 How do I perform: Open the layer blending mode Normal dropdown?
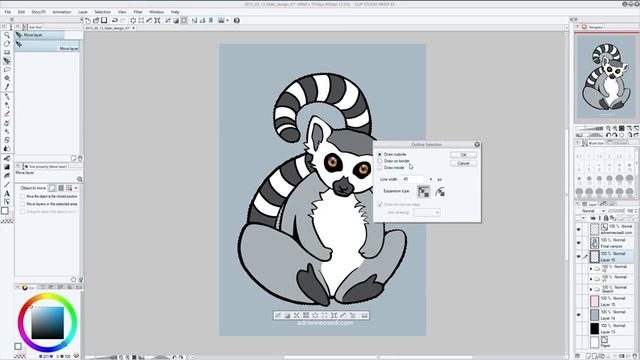[593, 211]
